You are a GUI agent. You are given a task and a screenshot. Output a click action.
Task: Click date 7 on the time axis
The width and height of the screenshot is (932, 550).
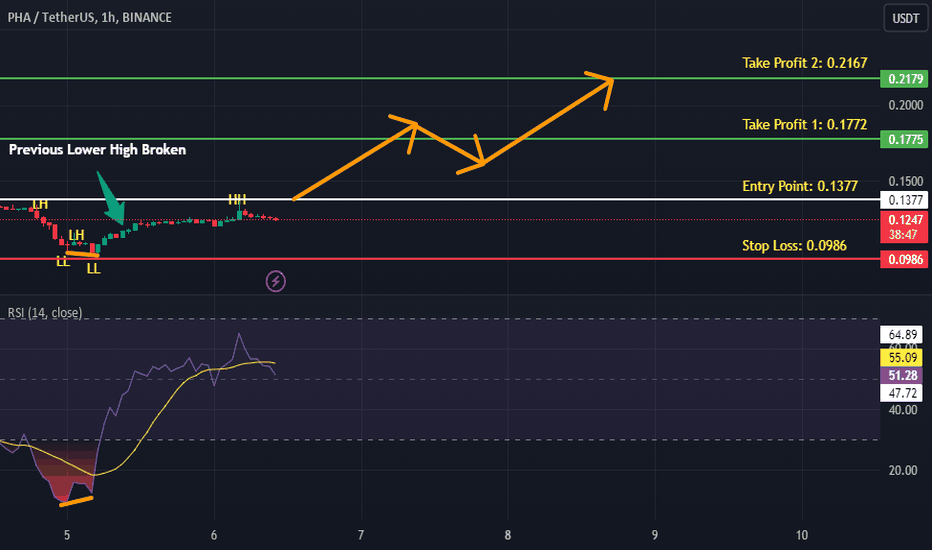(361, 535)
